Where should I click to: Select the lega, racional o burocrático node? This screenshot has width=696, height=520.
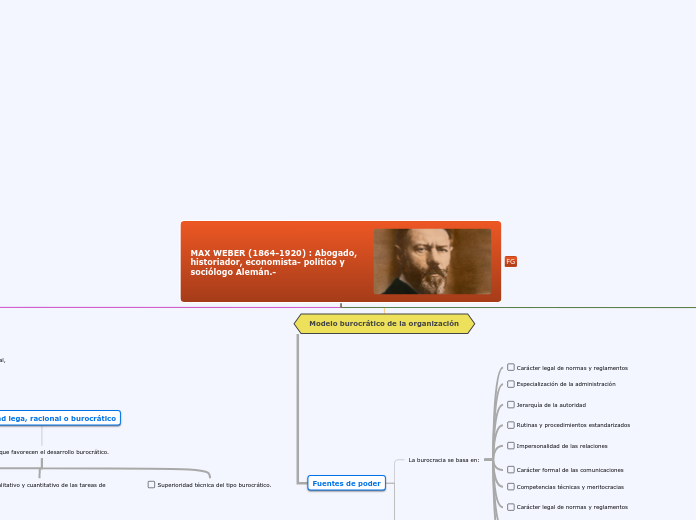click(x=58, y=418)
